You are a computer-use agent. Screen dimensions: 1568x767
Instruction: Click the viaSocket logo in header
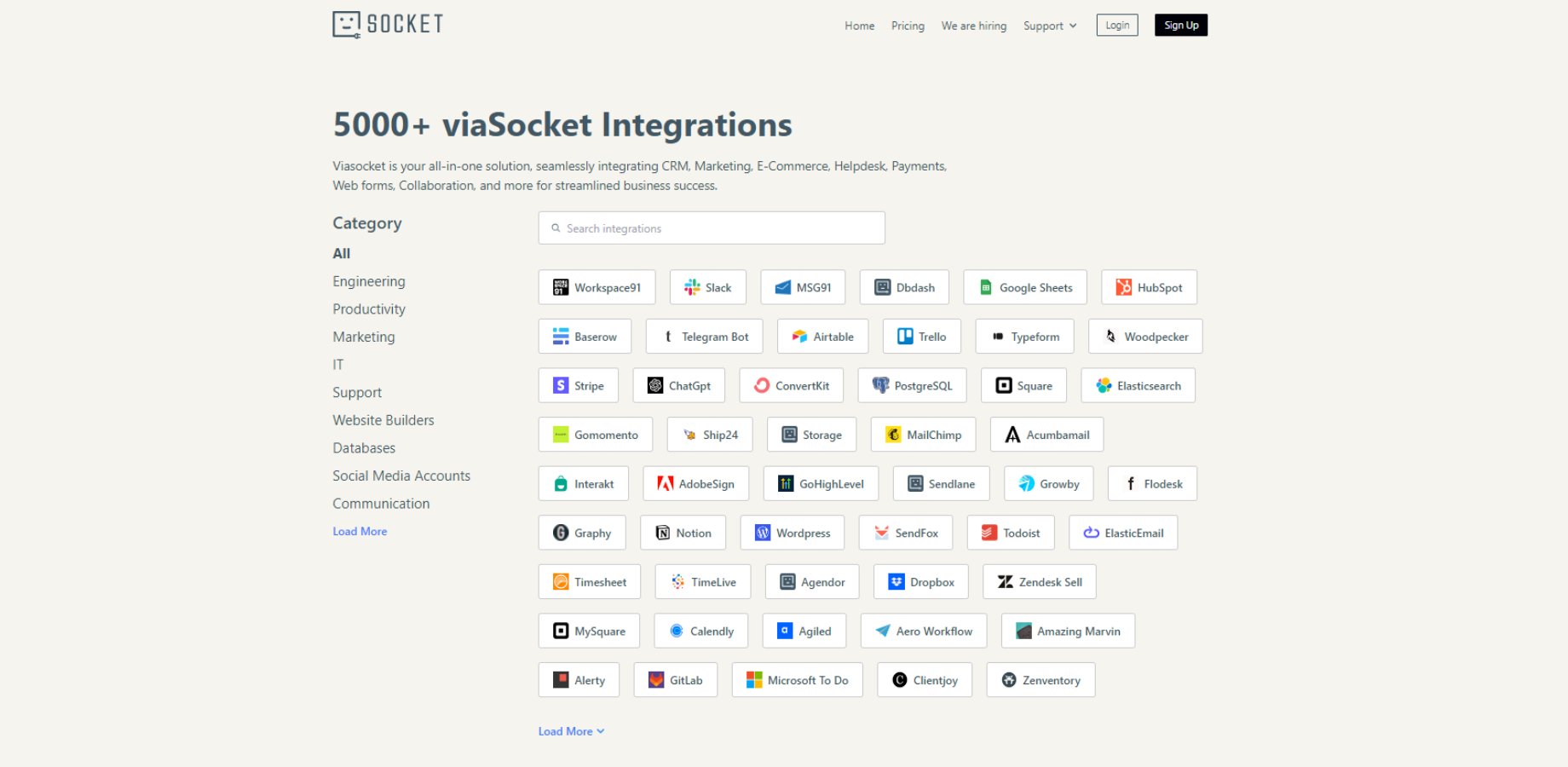tap(388, 25)
